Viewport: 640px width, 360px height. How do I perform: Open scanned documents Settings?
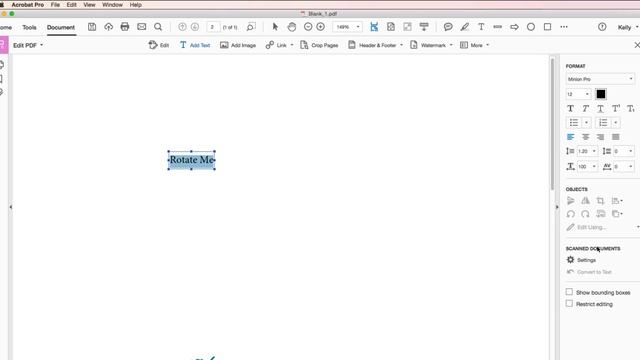click(581, 260)
